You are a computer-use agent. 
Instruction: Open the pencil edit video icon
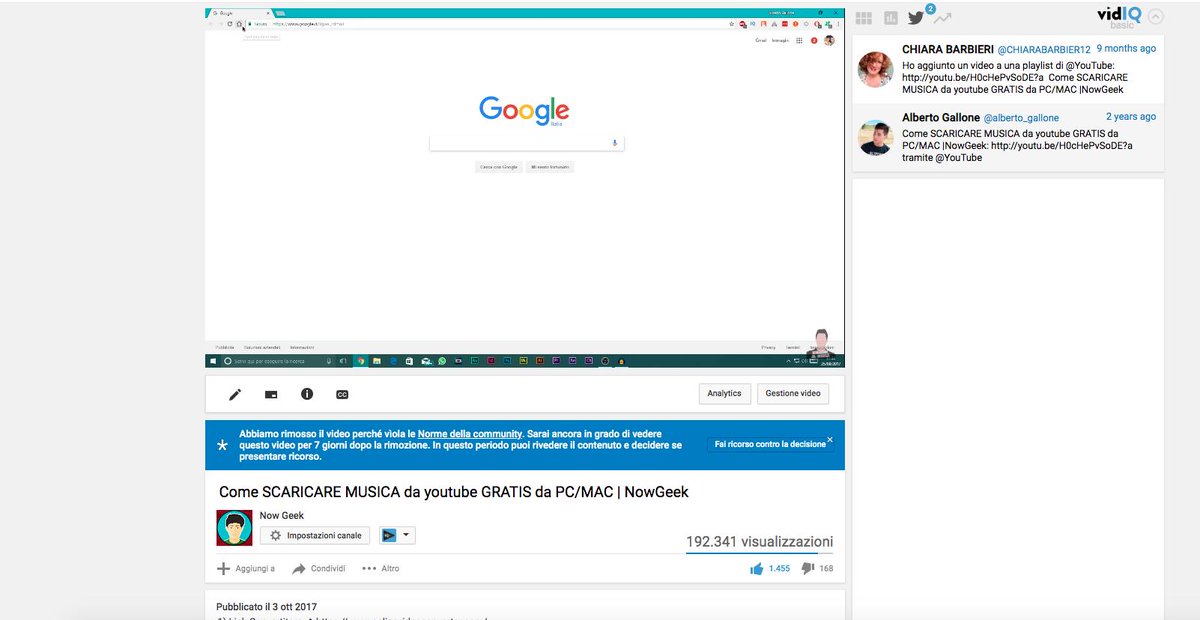point(235,394)
